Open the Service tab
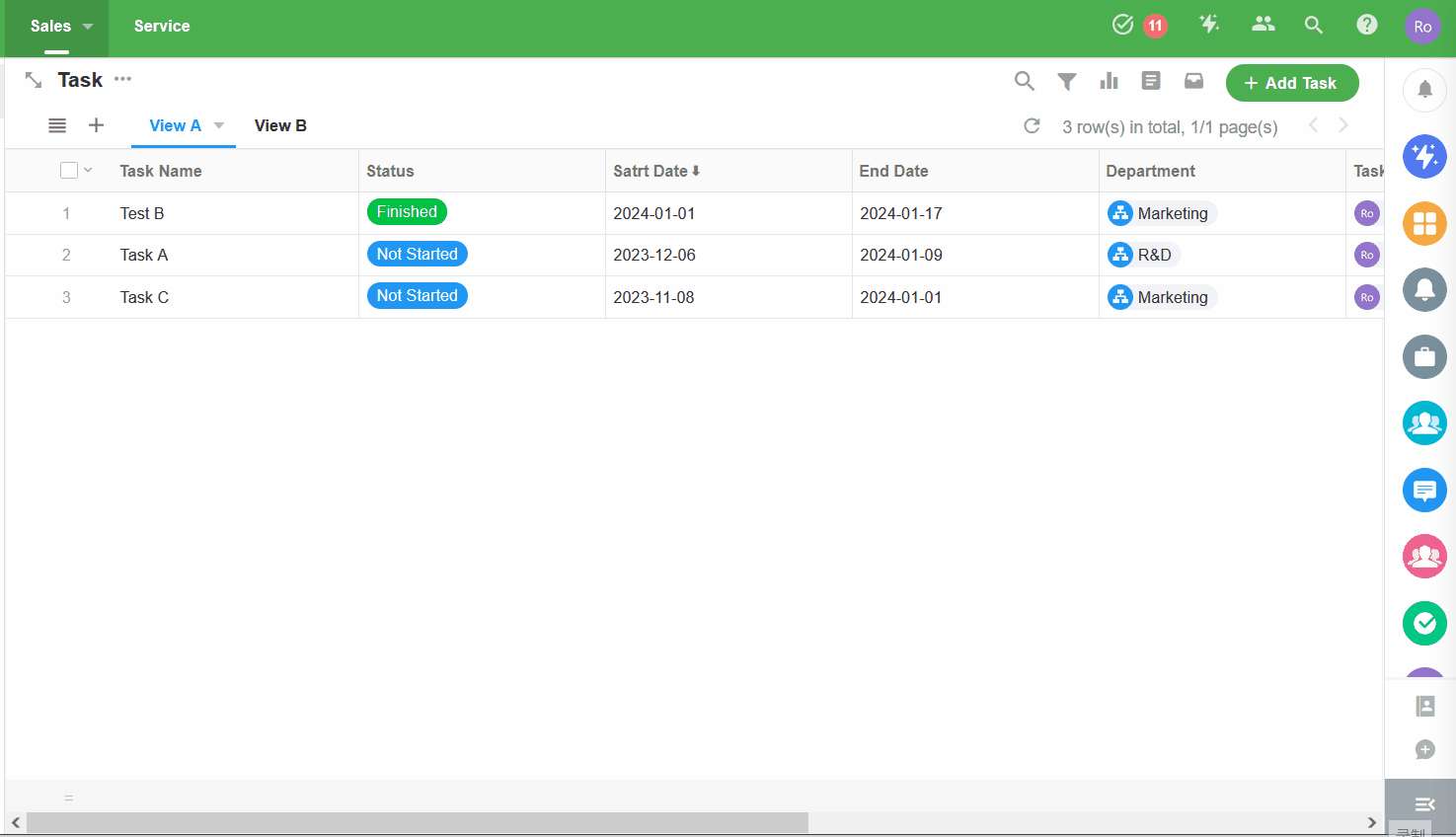This screenshot has height=837, width=1456. click(162, 27)
